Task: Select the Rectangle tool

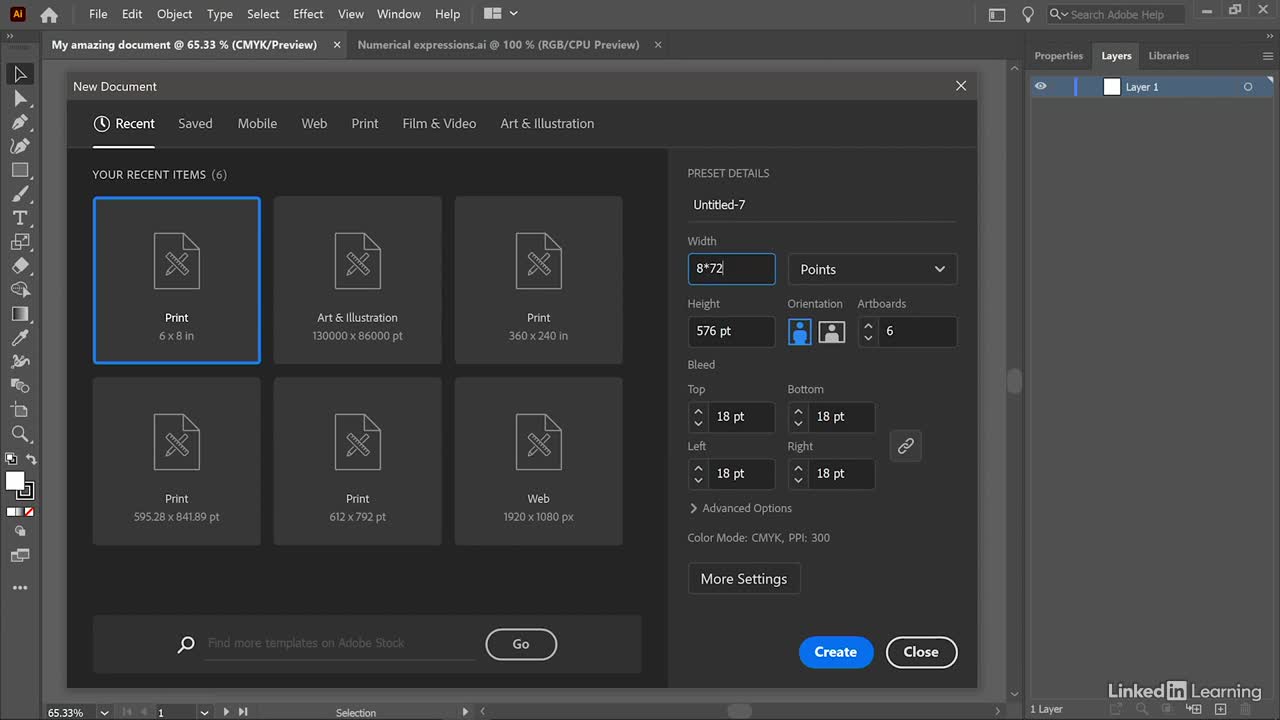Action: [19, 170]
